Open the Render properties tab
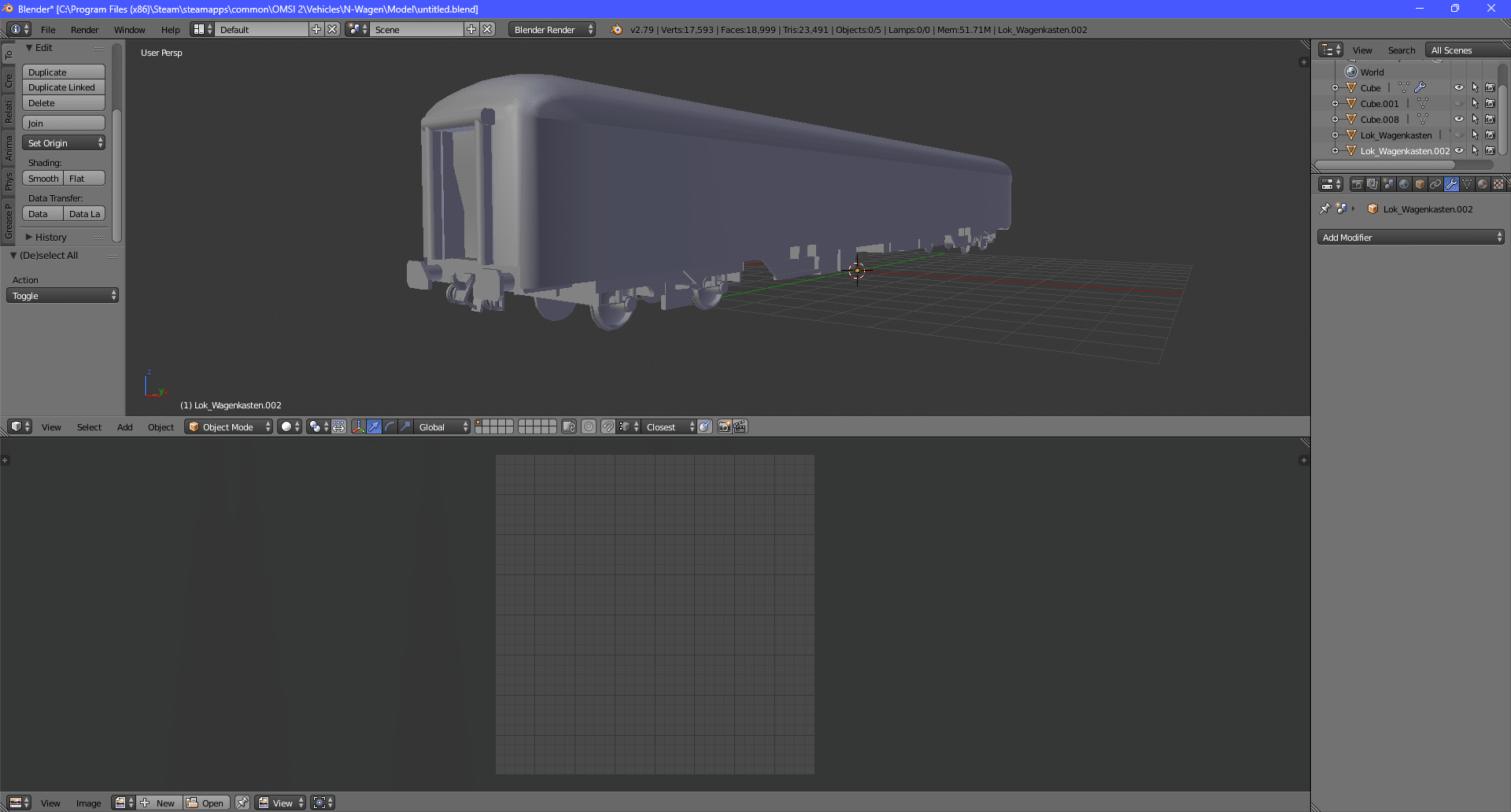Screen dimensions: 1511x812 [x=1357, y=184]
